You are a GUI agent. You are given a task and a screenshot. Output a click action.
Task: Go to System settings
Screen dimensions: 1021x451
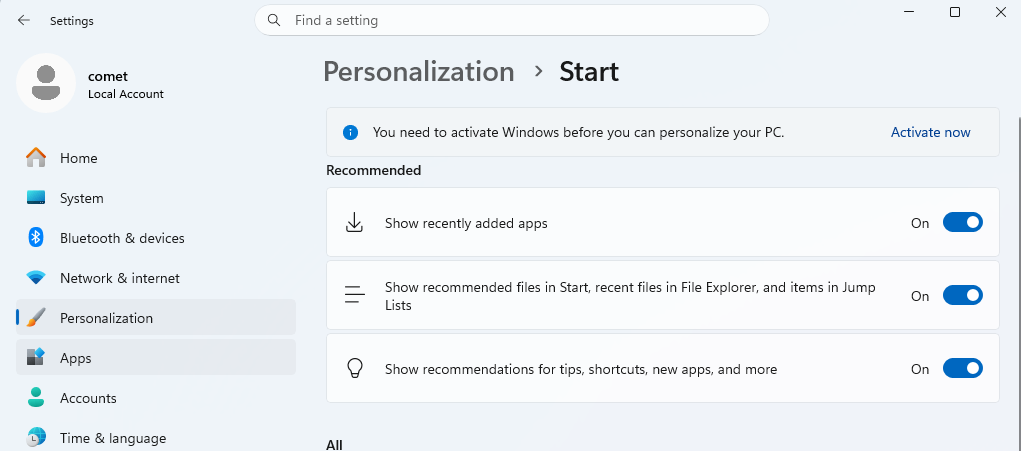pos(156,198)
